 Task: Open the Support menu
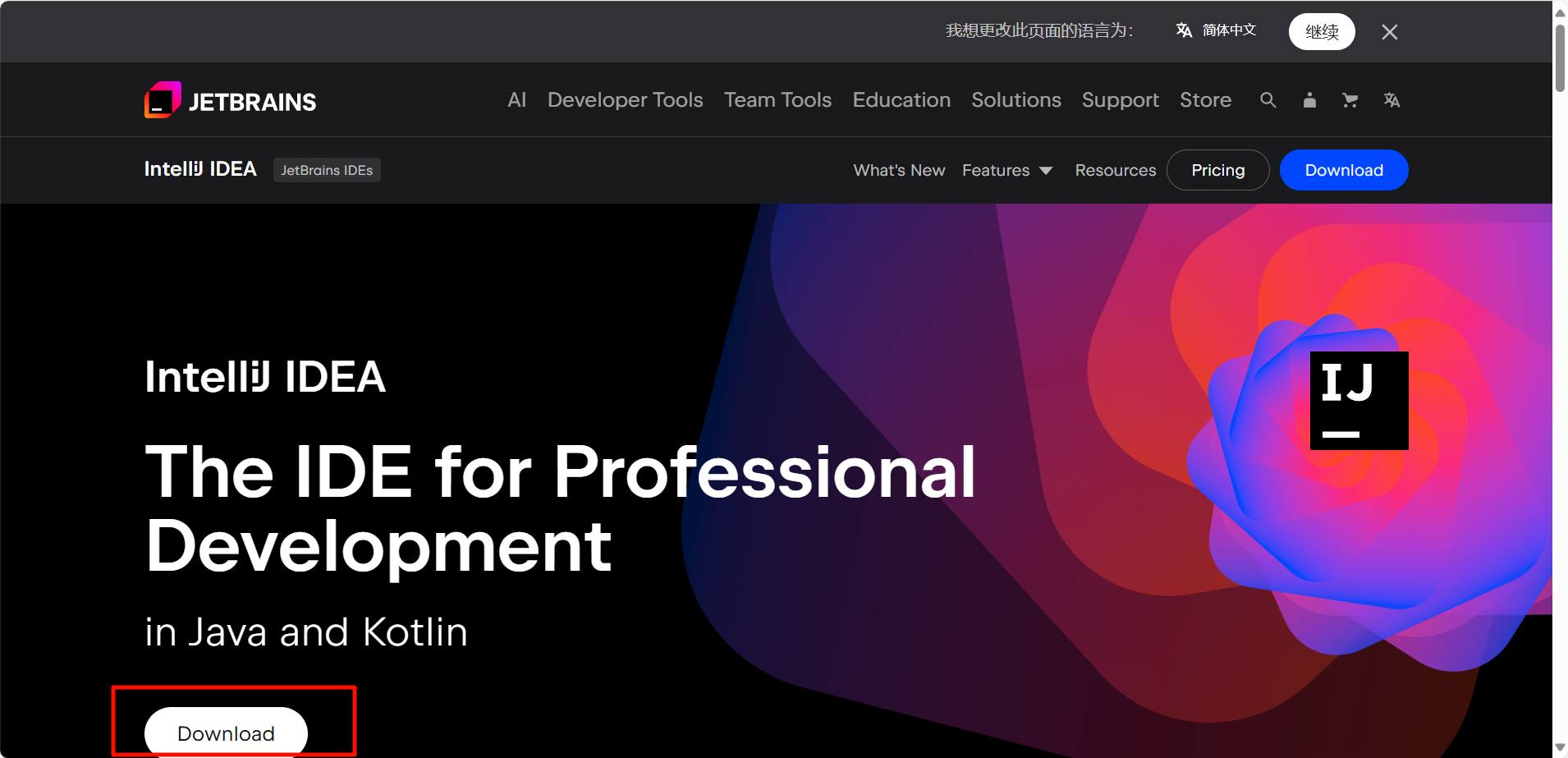tap(1120, 100)
